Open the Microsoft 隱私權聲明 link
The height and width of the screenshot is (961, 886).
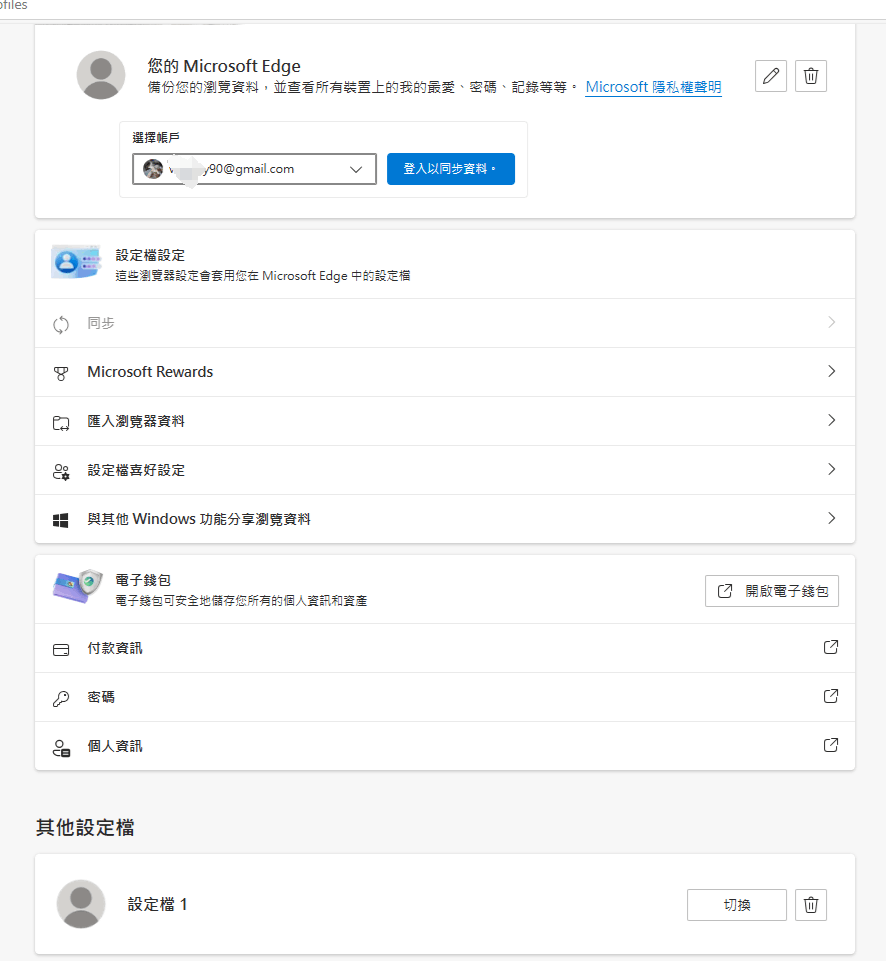click(653, 87)
